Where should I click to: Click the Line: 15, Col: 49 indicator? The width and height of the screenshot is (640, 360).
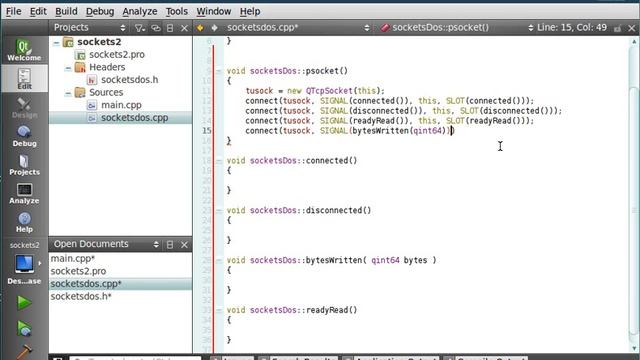coord(571,28)
